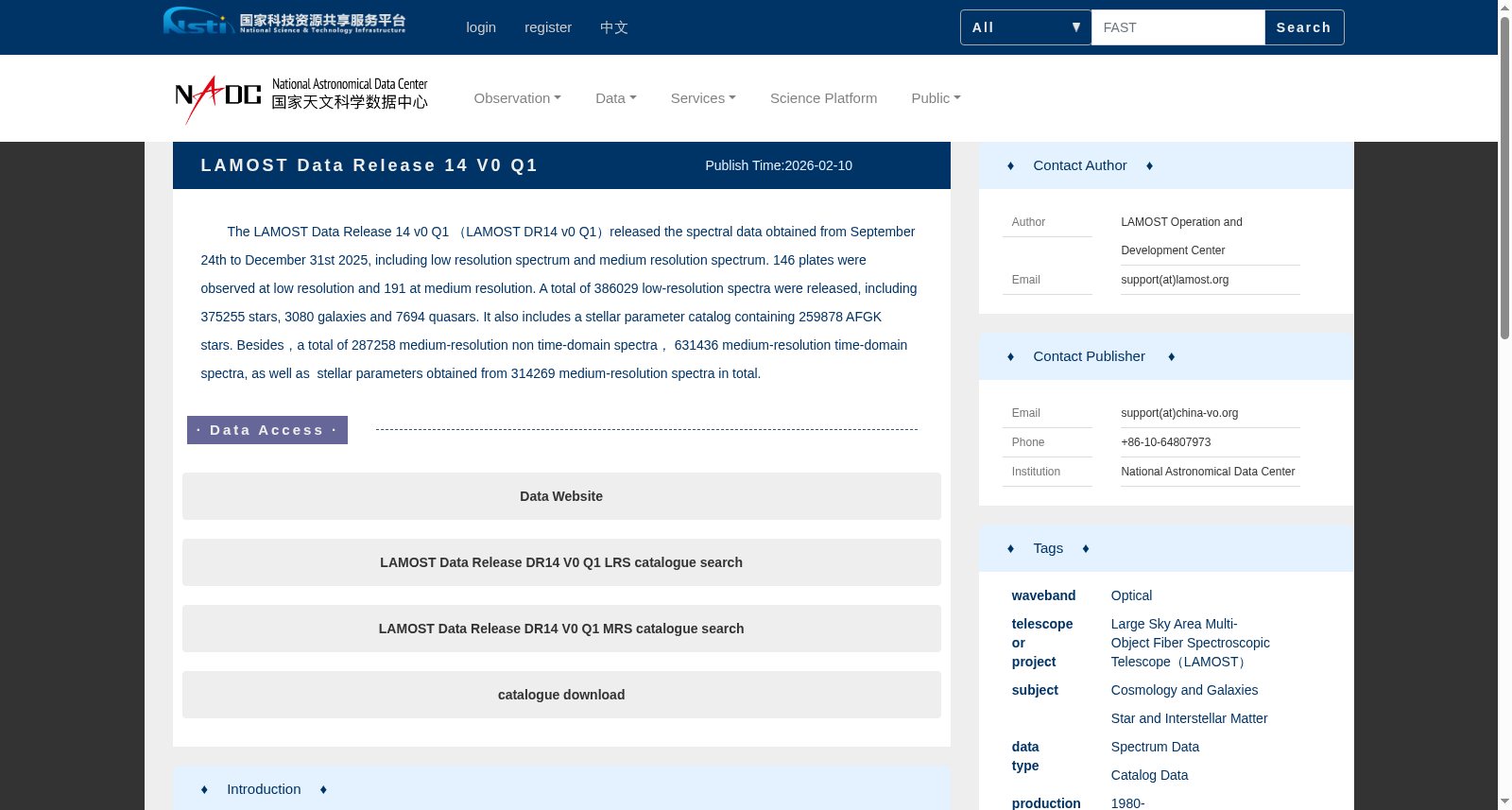Open the All search category dropdown
Viewport: 1512px width, 810px height.
click(1026, 27)
